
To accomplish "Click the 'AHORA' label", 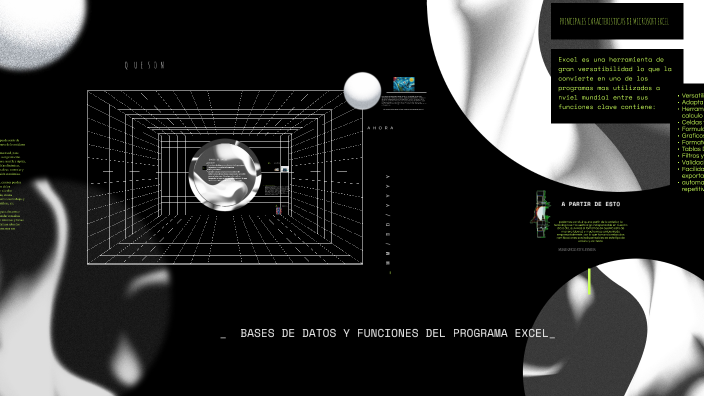I will point(380,128).
